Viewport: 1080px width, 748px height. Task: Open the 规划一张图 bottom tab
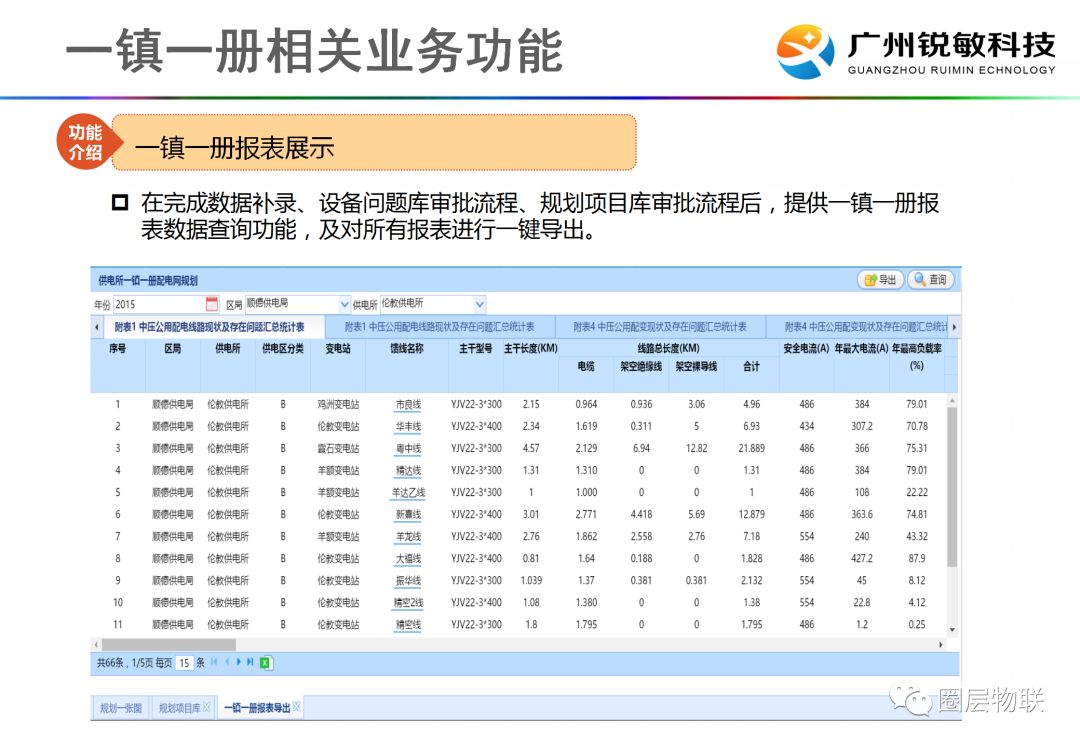click(x=121, y=707)
